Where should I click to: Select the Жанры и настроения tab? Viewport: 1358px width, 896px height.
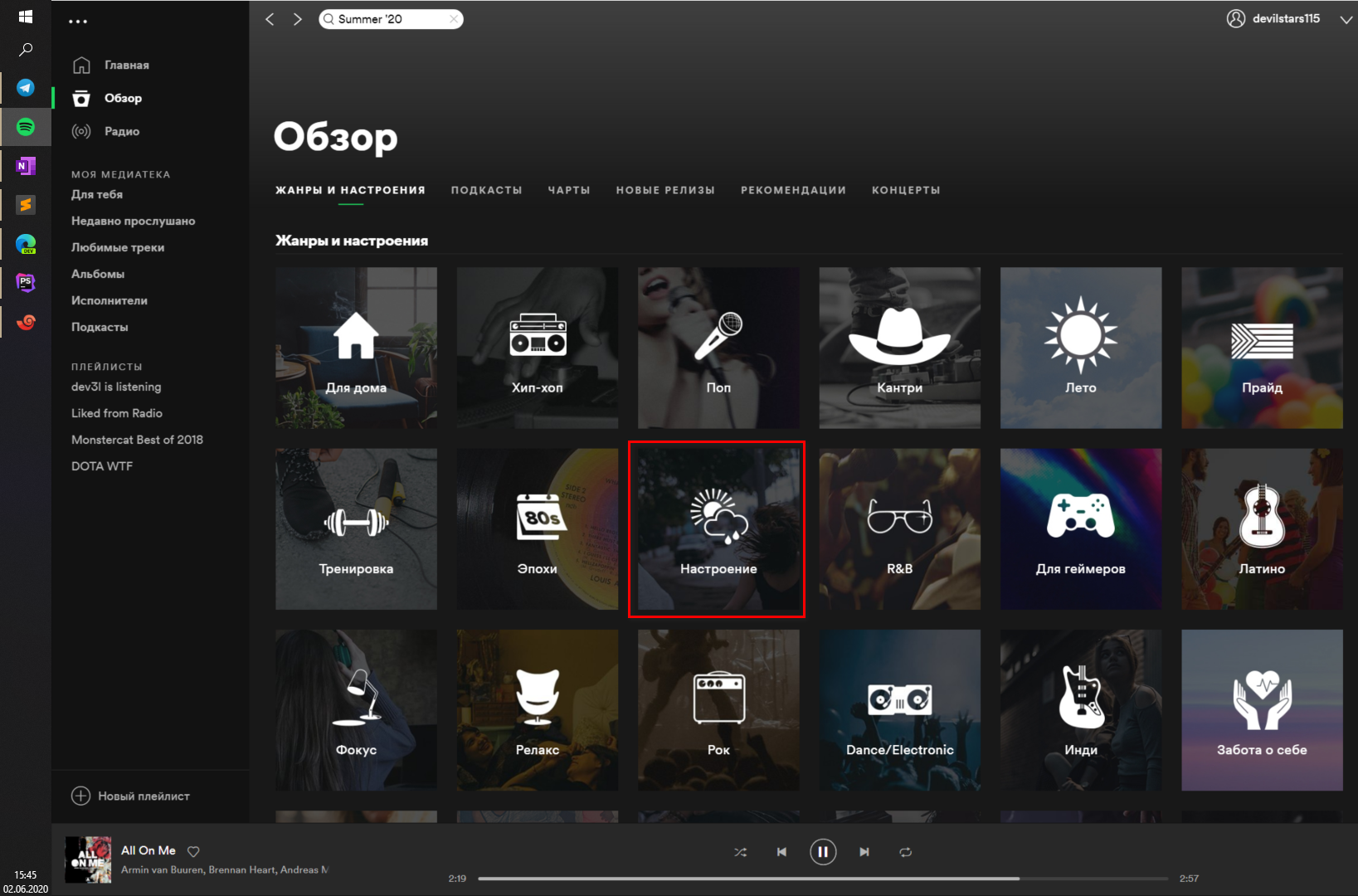(350, 190)
